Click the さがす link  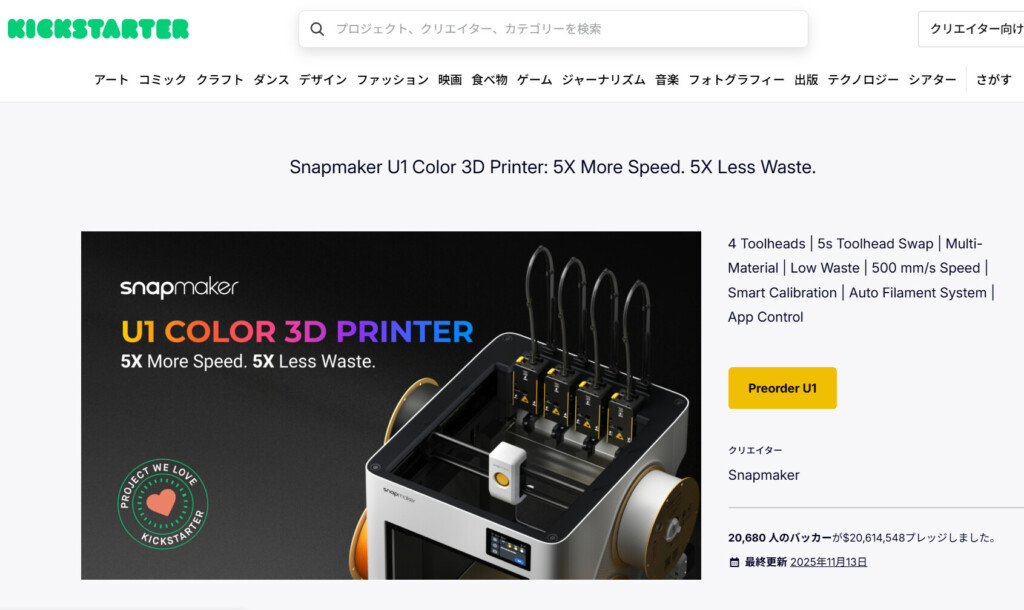click(994, 80)
